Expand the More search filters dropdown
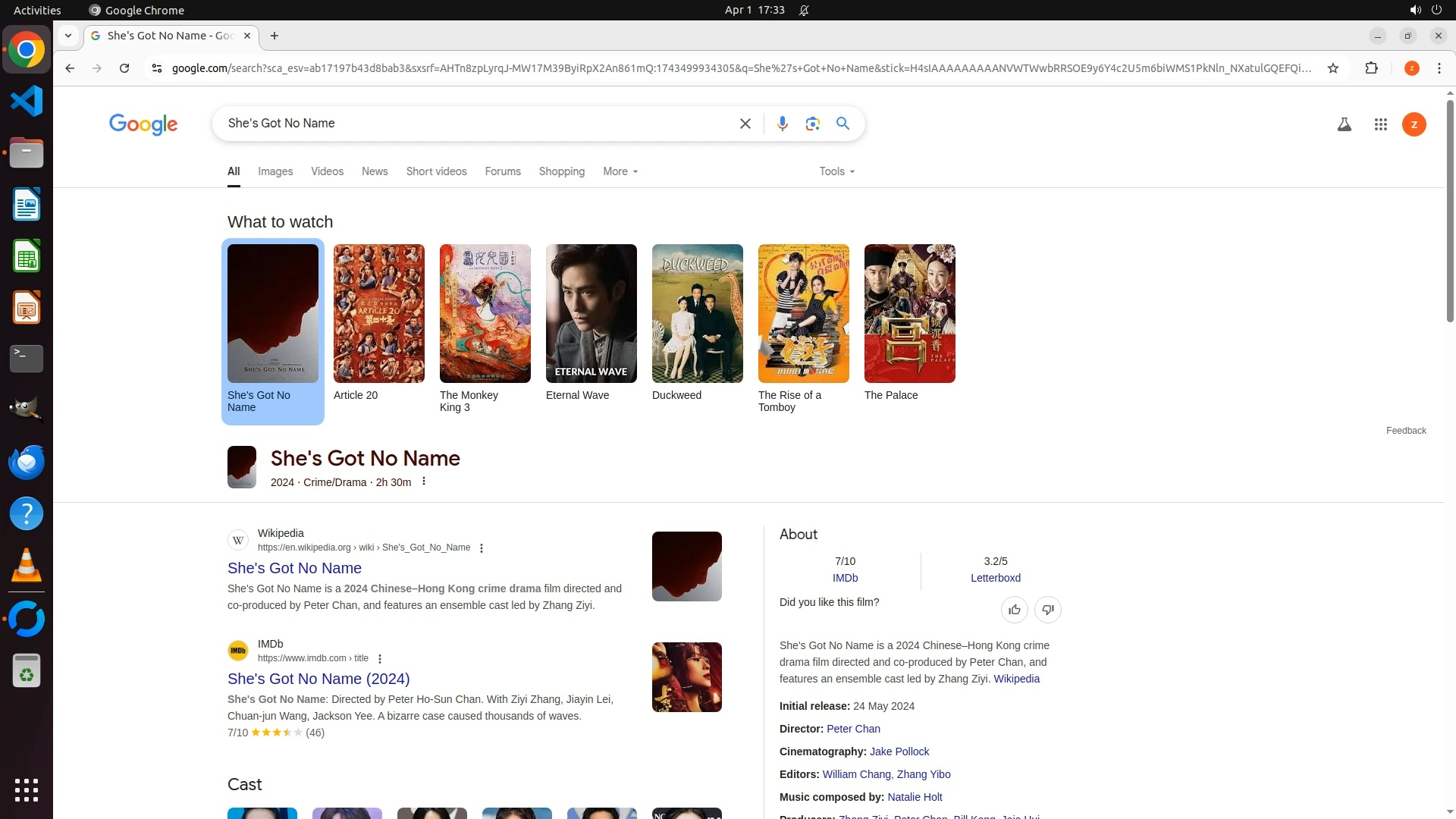Screen dimensions: 1456x819 click(x=620, y=171)
